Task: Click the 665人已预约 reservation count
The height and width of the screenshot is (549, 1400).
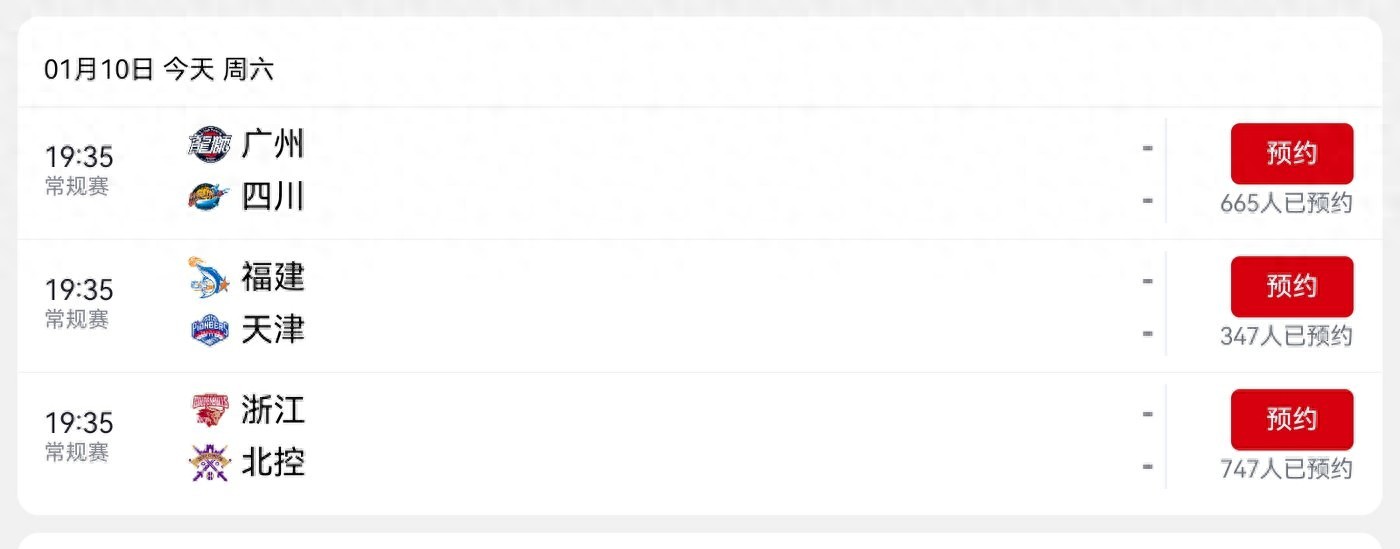Action: [1286, 204]
